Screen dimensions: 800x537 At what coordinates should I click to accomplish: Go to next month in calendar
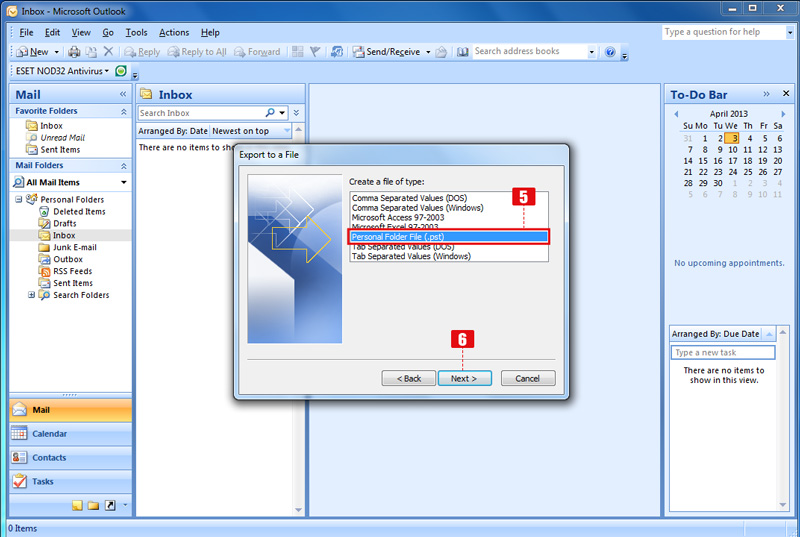pos(783,114)
